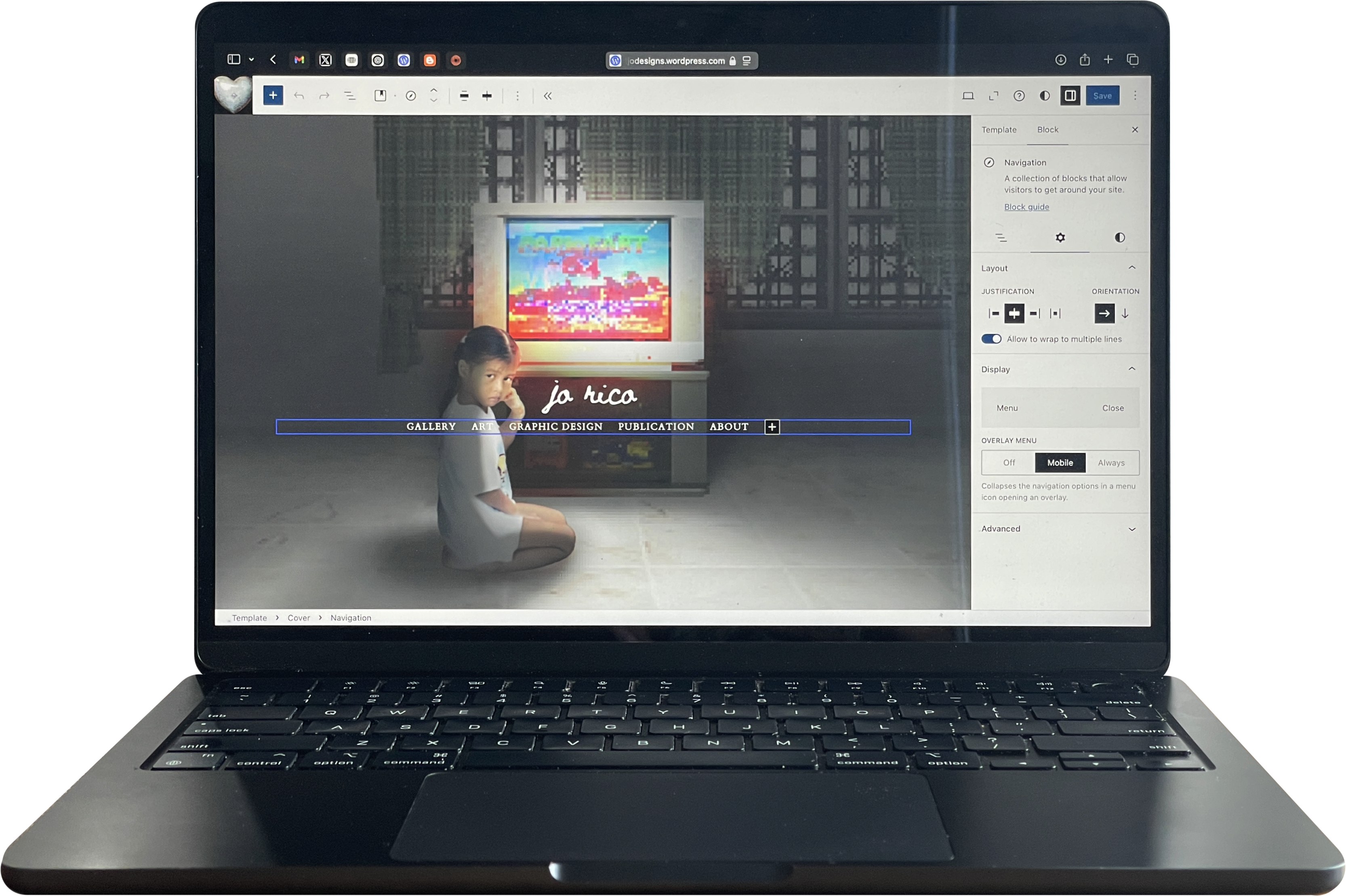Click the Menu Close overlay preview box
The height and width of the screenshot is (896, 1346).
[x=1060, y=408]
